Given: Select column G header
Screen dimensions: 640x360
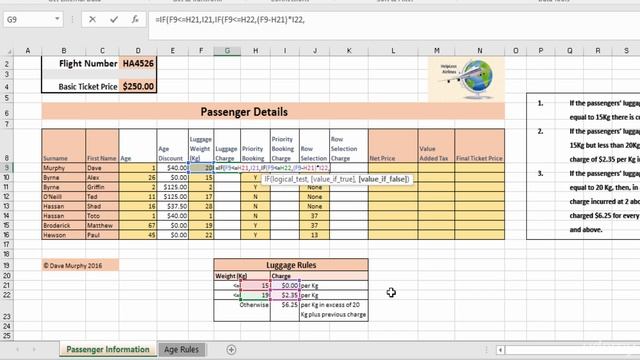Looking at the screenshot, I should click(227, 51).
